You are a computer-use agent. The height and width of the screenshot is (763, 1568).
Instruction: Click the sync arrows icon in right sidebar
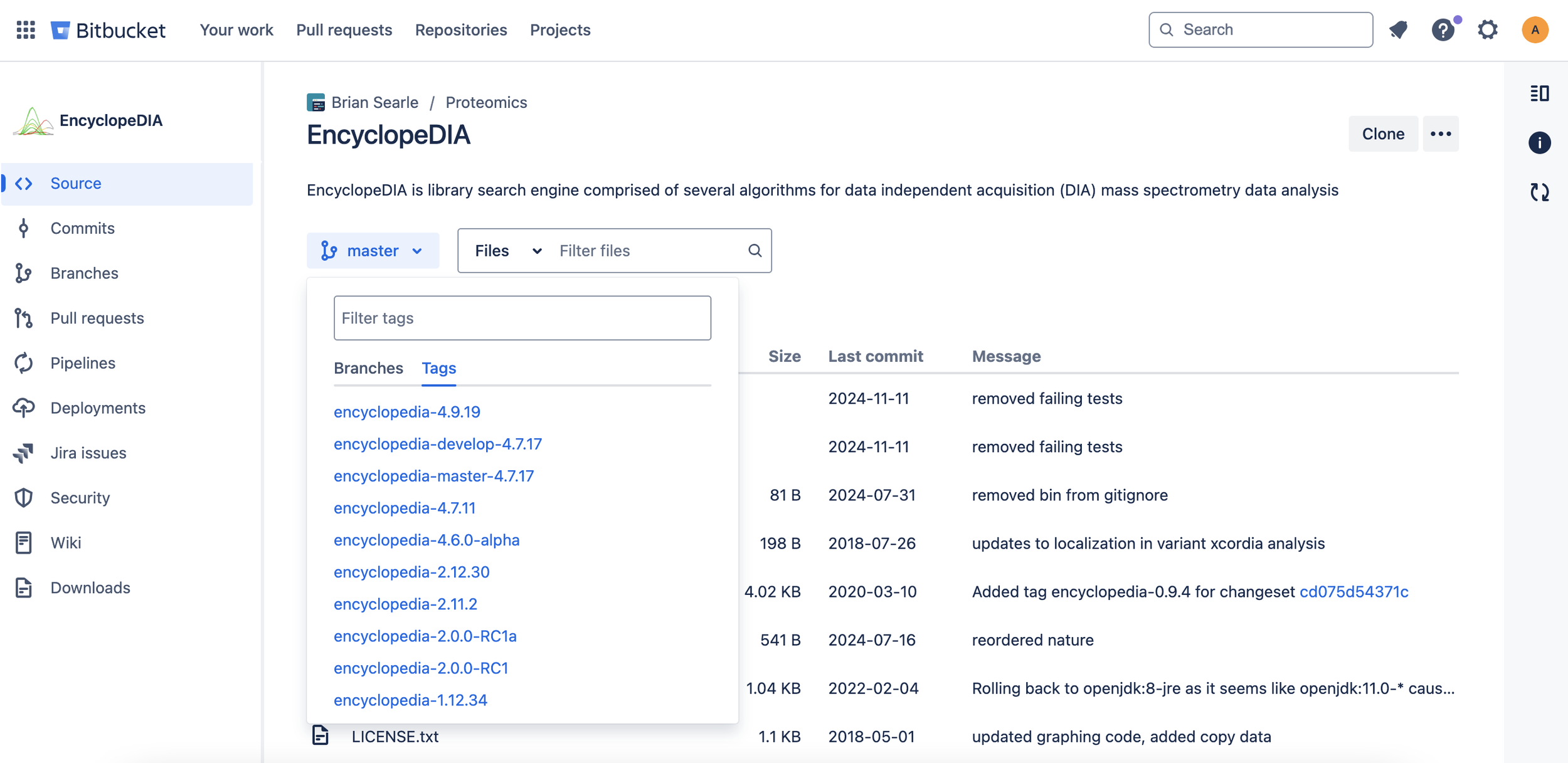[1539, 192]
